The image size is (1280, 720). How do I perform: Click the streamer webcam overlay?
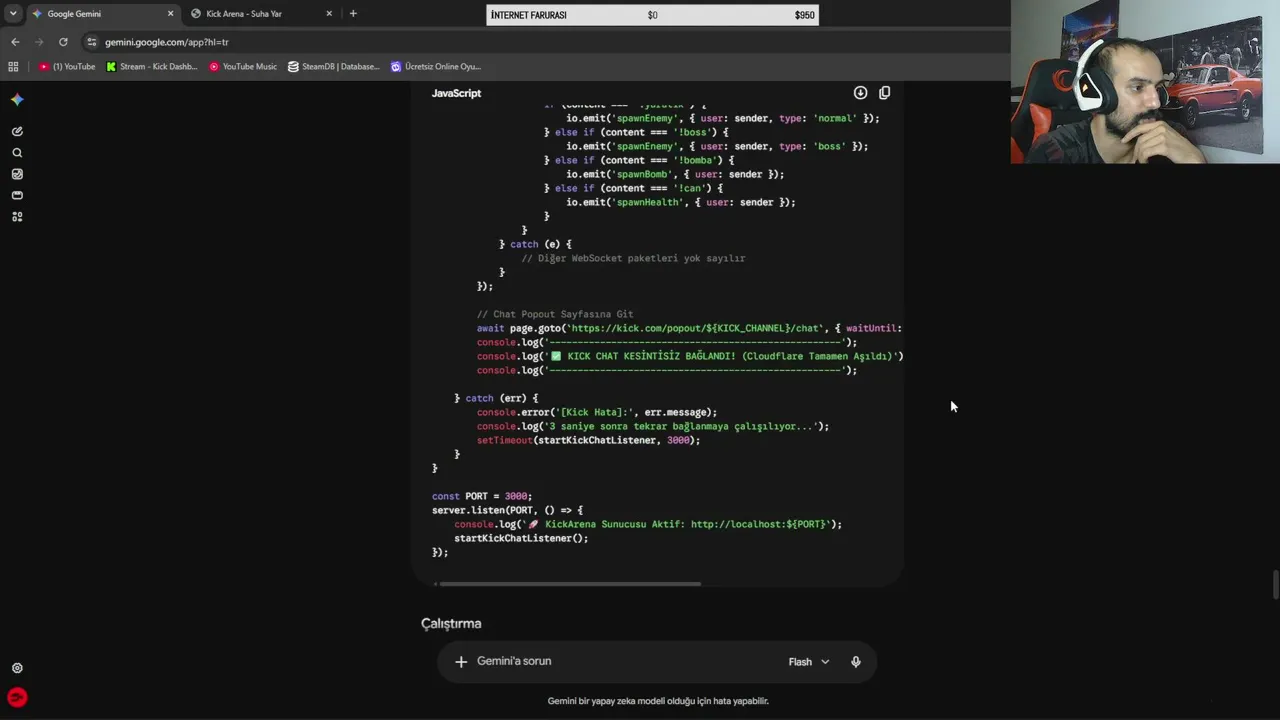coord(1145,82)
